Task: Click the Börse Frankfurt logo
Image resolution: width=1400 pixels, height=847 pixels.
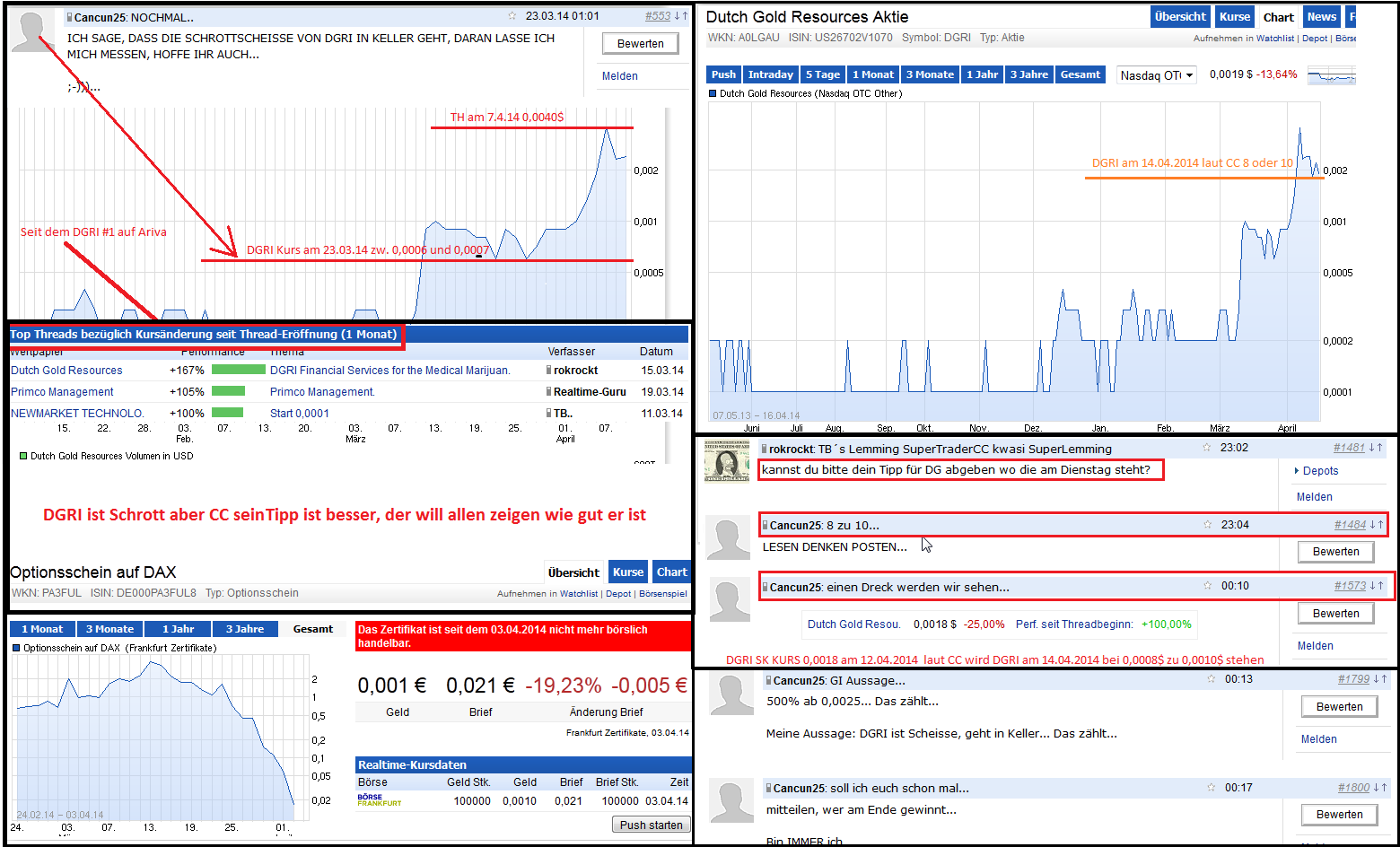Action: (380, 799)
